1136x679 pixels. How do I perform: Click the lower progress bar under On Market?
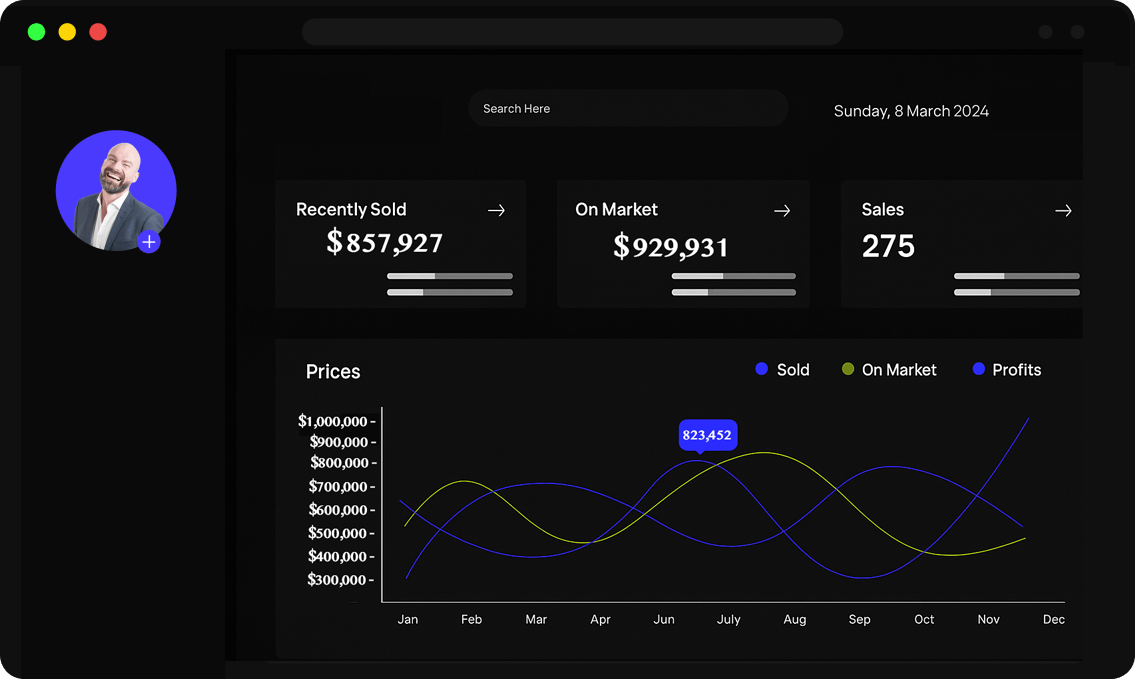point(734,293)
